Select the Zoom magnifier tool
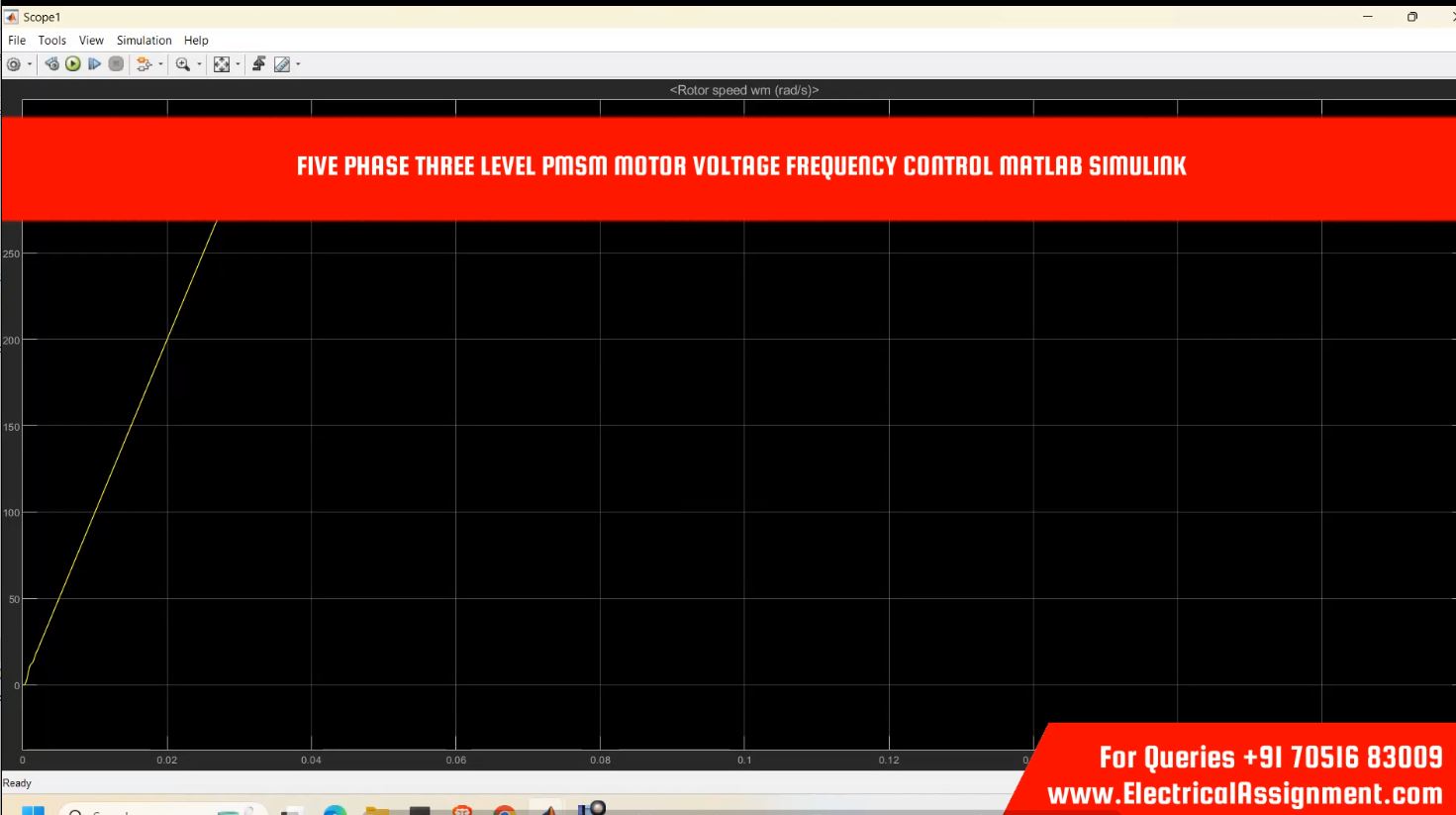This screenshot has width=1456, height=815. tap(182, 64)
